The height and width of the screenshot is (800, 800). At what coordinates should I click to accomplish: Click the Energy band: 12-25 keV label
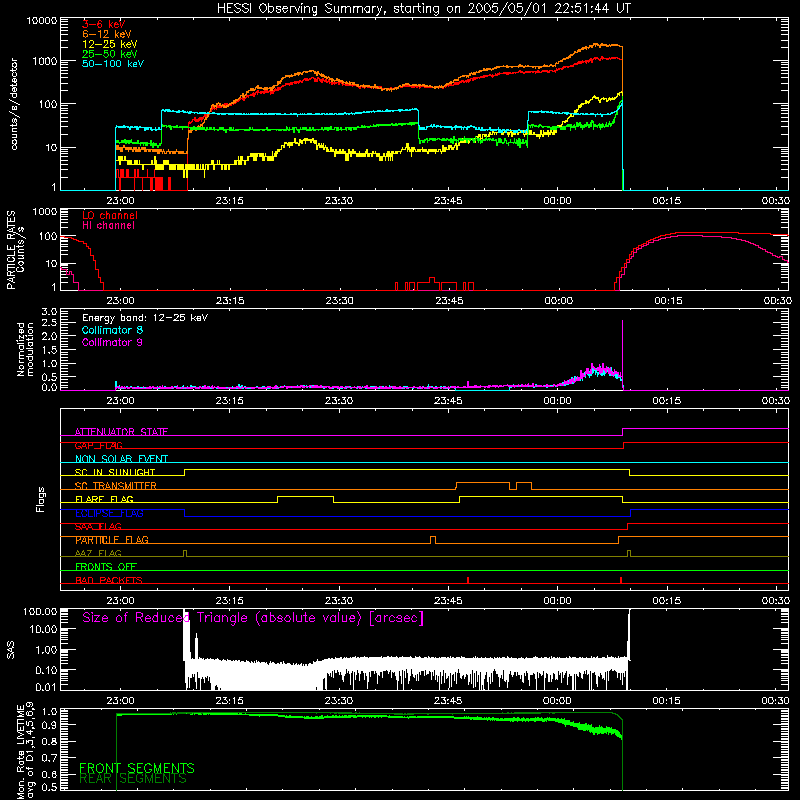[145, 318]
